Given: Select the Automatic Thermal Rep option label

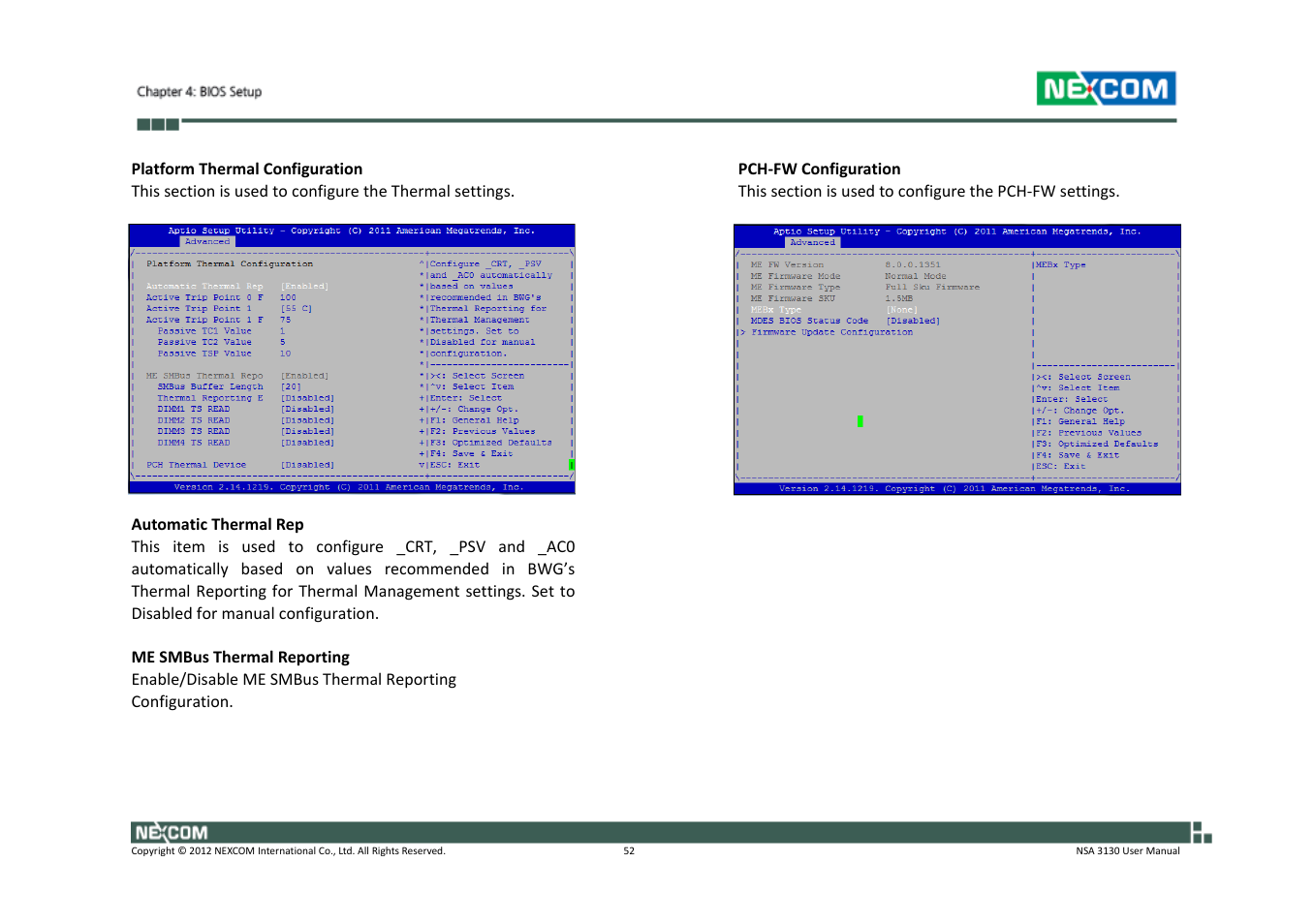Looking at the screenshot, I should 204,287.
